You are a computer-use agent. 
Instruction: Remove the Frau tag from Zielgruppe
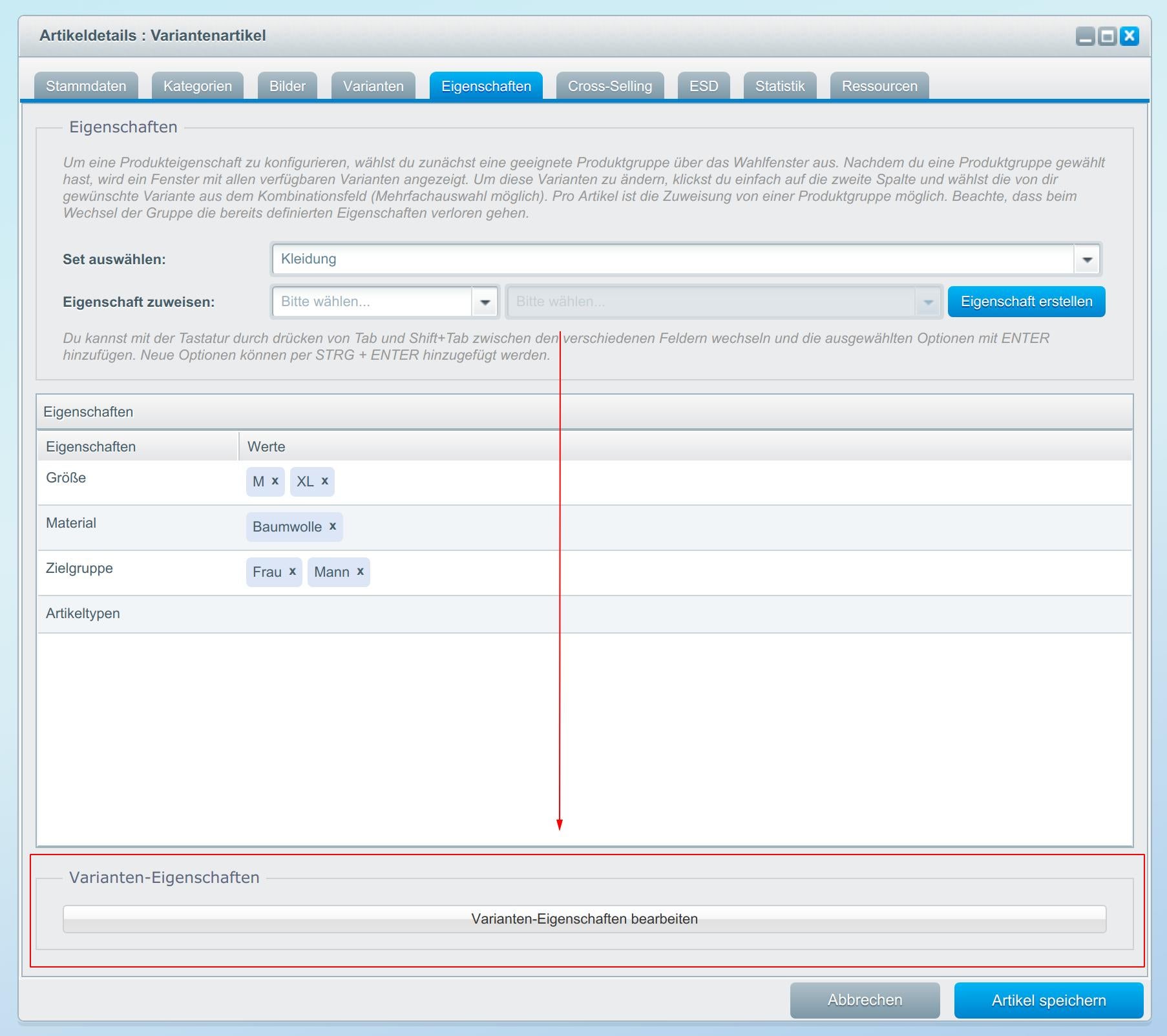coord(292,571)
